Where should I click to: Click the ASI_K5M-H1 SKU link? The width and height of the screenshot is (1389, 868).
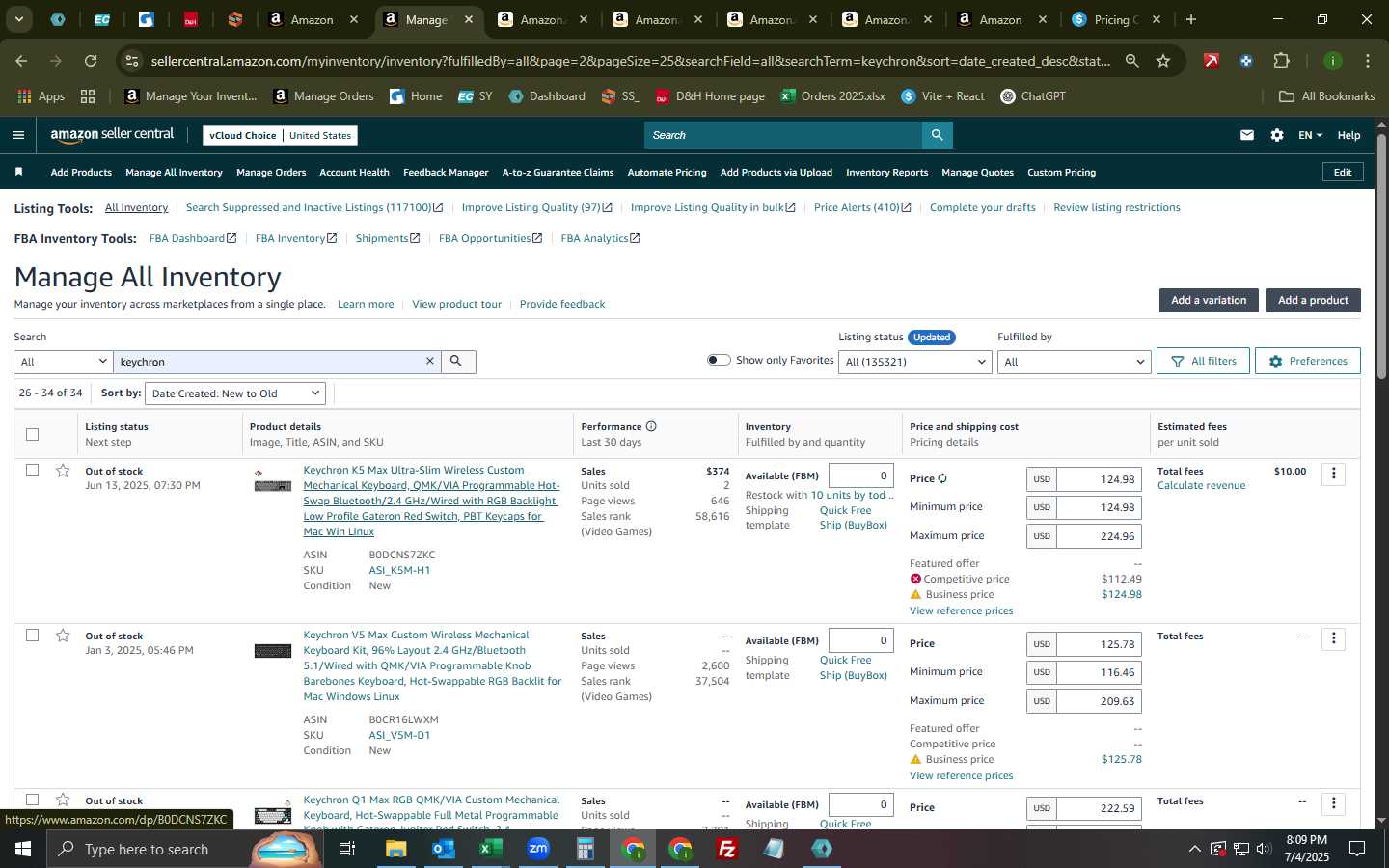pos(399,570)
